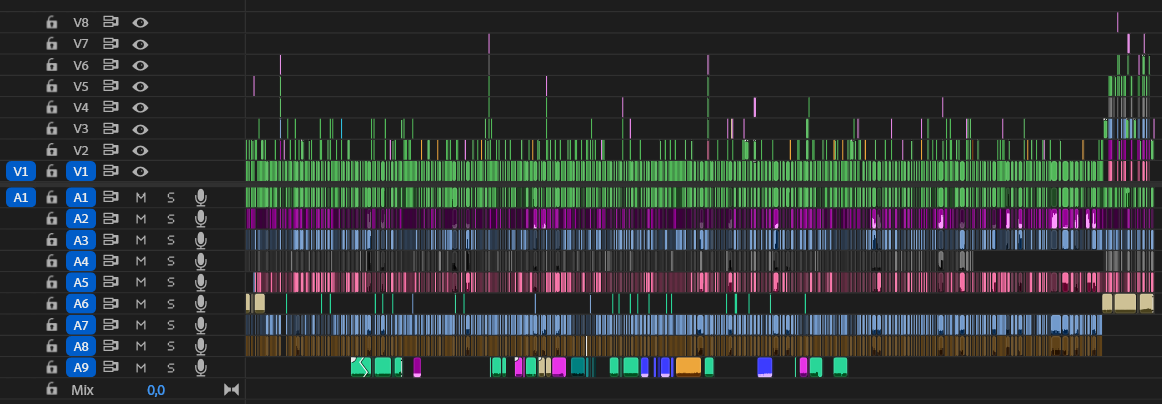1162x404 pixels.
Task: Mute audio track A3
Action: pyautogui.click(x=141, y=240)
